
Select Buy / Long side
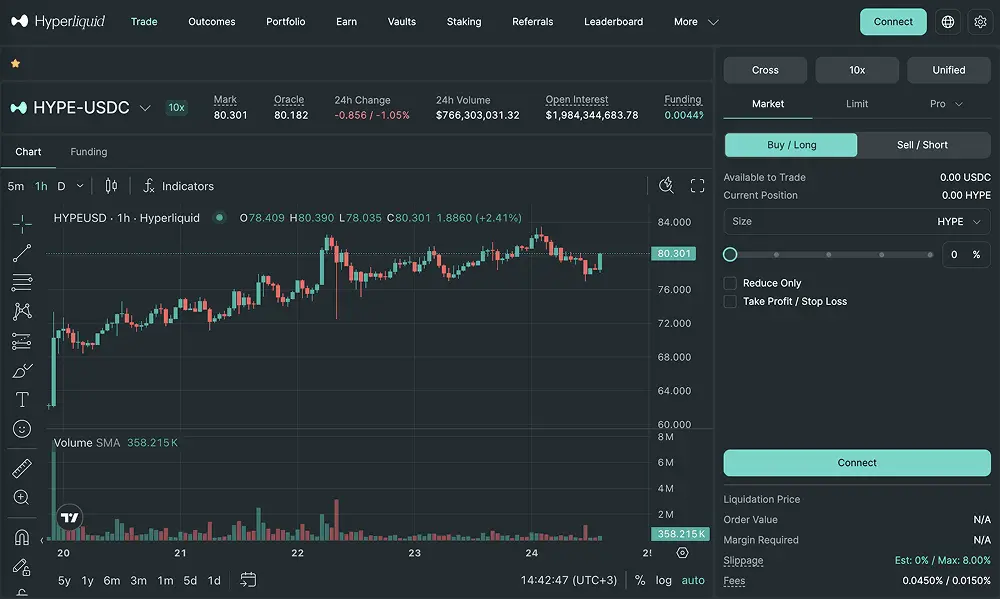coord(791,145)
